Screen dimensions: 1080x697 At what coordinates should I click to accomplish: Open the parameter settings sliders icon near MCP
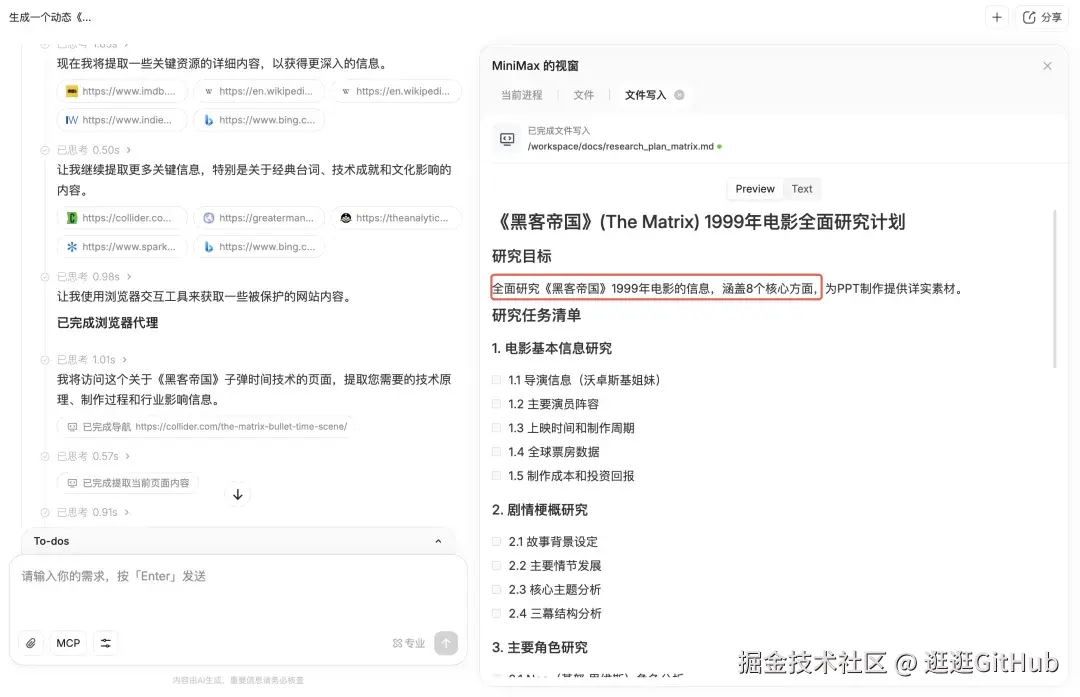point(106,643)
